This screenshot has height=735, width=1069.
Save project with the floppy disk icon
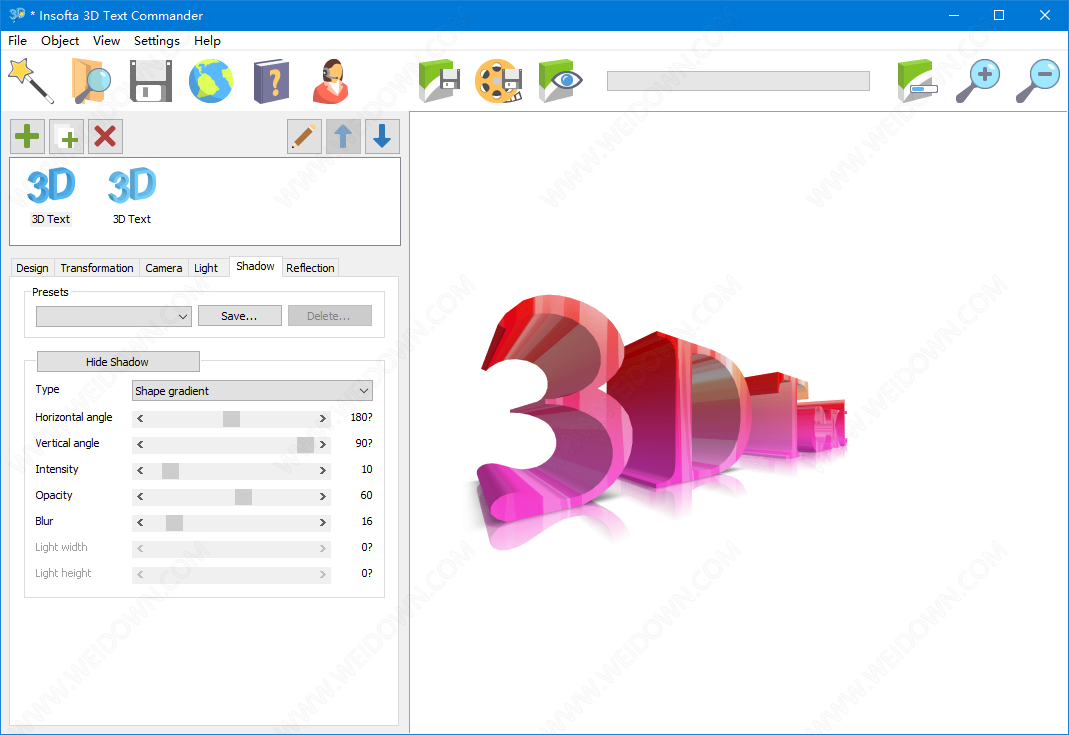[151, 81]
